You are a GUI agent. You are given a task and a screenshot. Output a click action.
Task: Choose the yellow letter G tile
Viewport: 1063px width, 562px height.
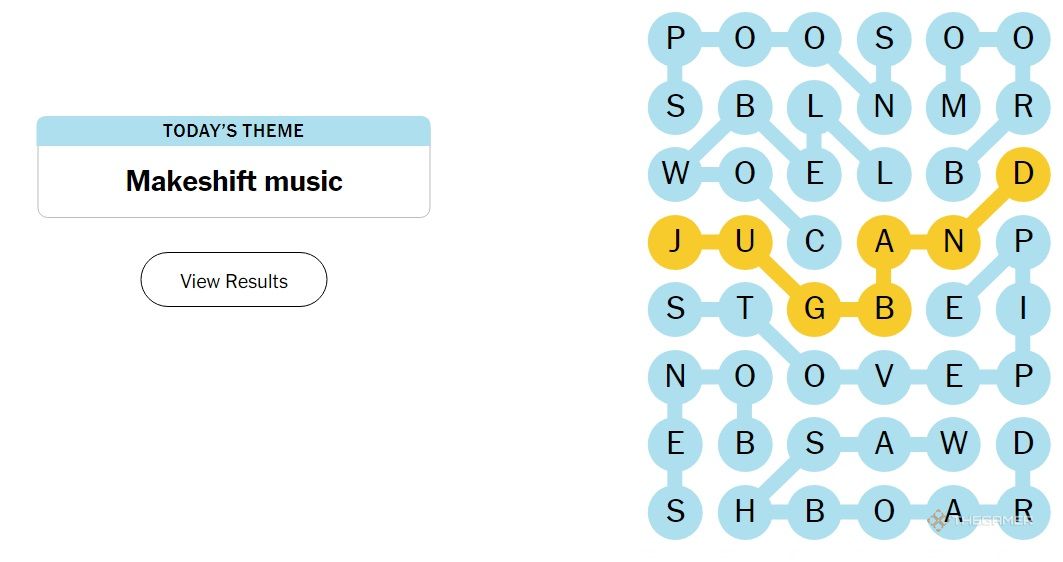pyautogui.click(x=814, y=309)
